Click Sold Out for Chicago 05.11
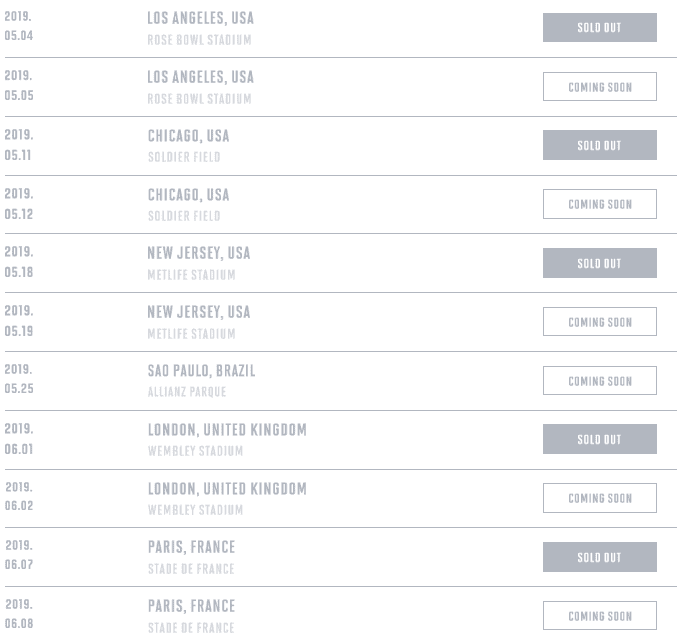The width and height of the screenshot is (681, 644). pos(599,145)
